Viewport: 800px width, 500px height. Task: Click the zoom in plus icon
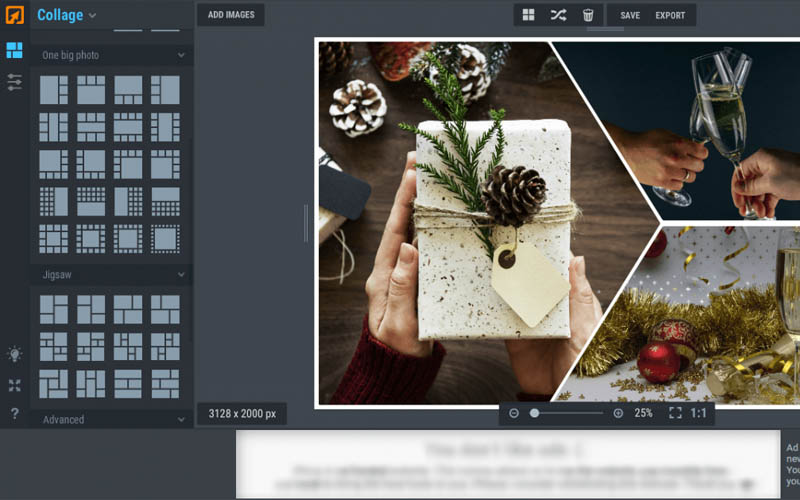click(x=618, y=413)
